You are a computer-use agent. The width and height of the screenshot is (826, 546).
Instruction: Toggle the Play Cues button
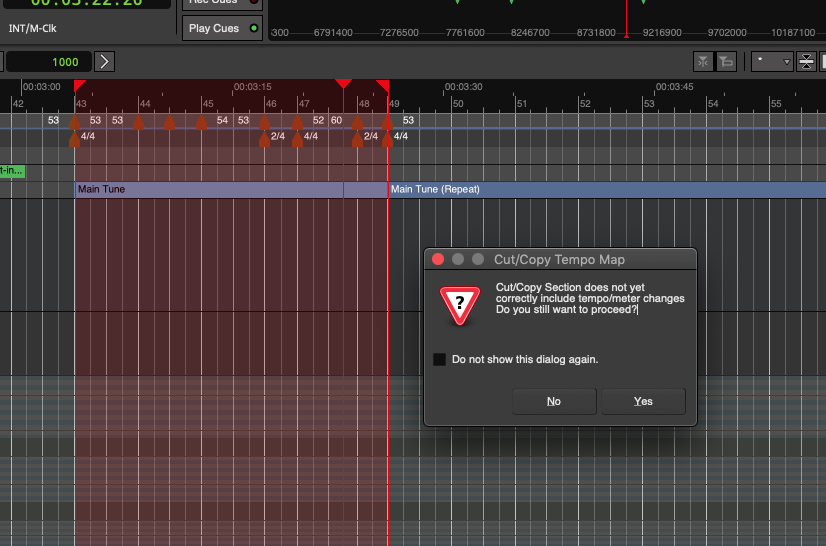(x=222, y=28)
